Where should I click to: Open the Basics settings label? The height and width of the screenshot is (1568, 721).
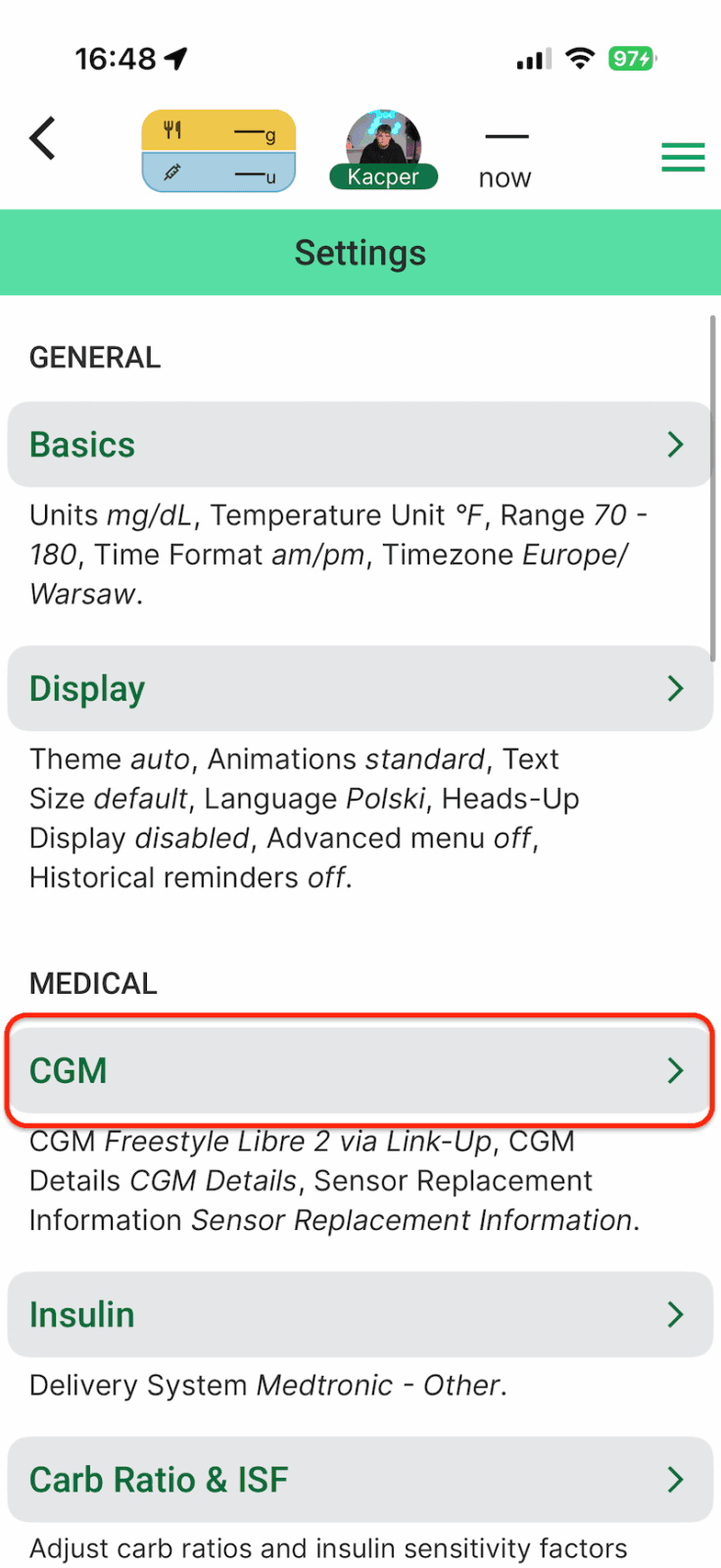(82, 445)
